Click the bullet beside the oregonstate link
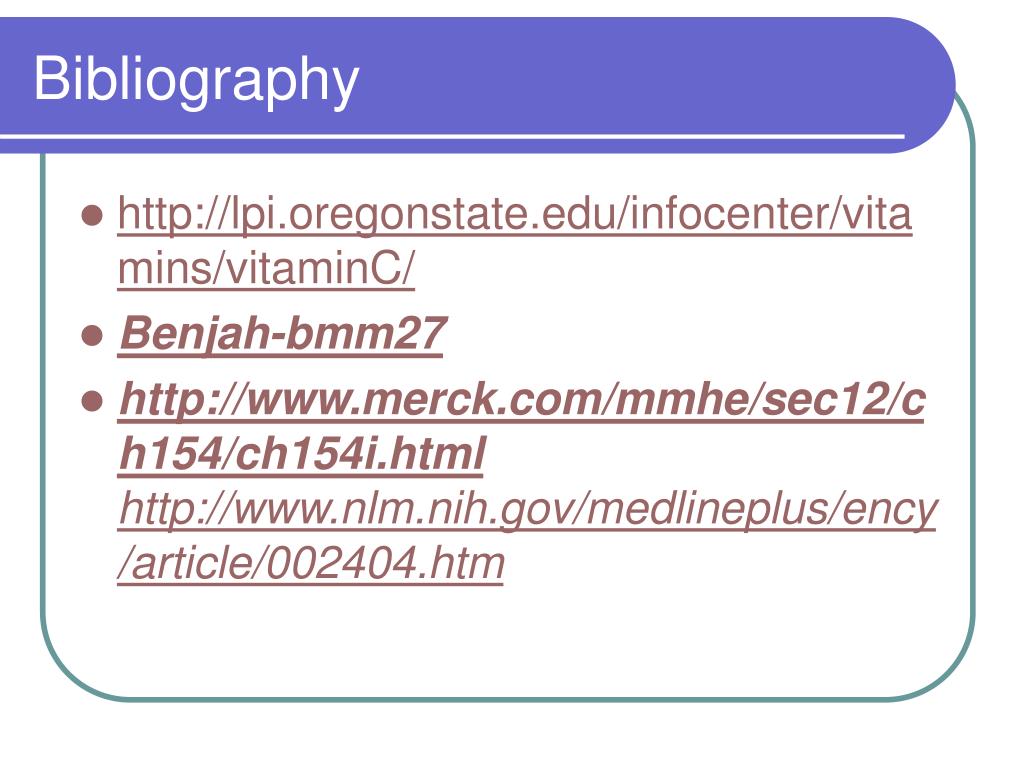The width and height of the screenshot is (1024, 768). coord(92,215)
